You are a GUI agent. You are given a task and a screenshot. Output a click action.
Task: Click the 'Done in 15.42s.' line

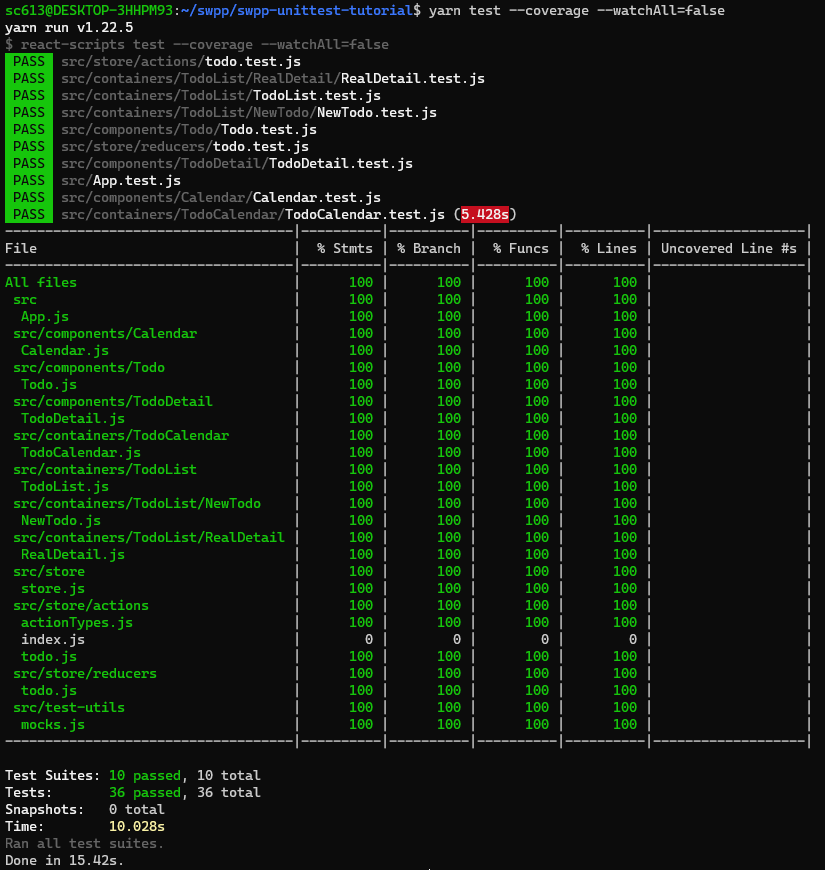[x=64, y=861]
